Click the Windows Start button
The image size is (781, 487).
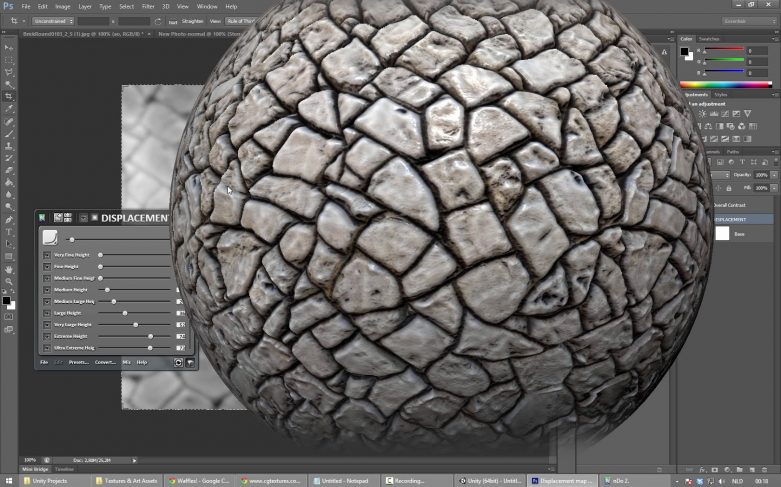tap(9, 481)
